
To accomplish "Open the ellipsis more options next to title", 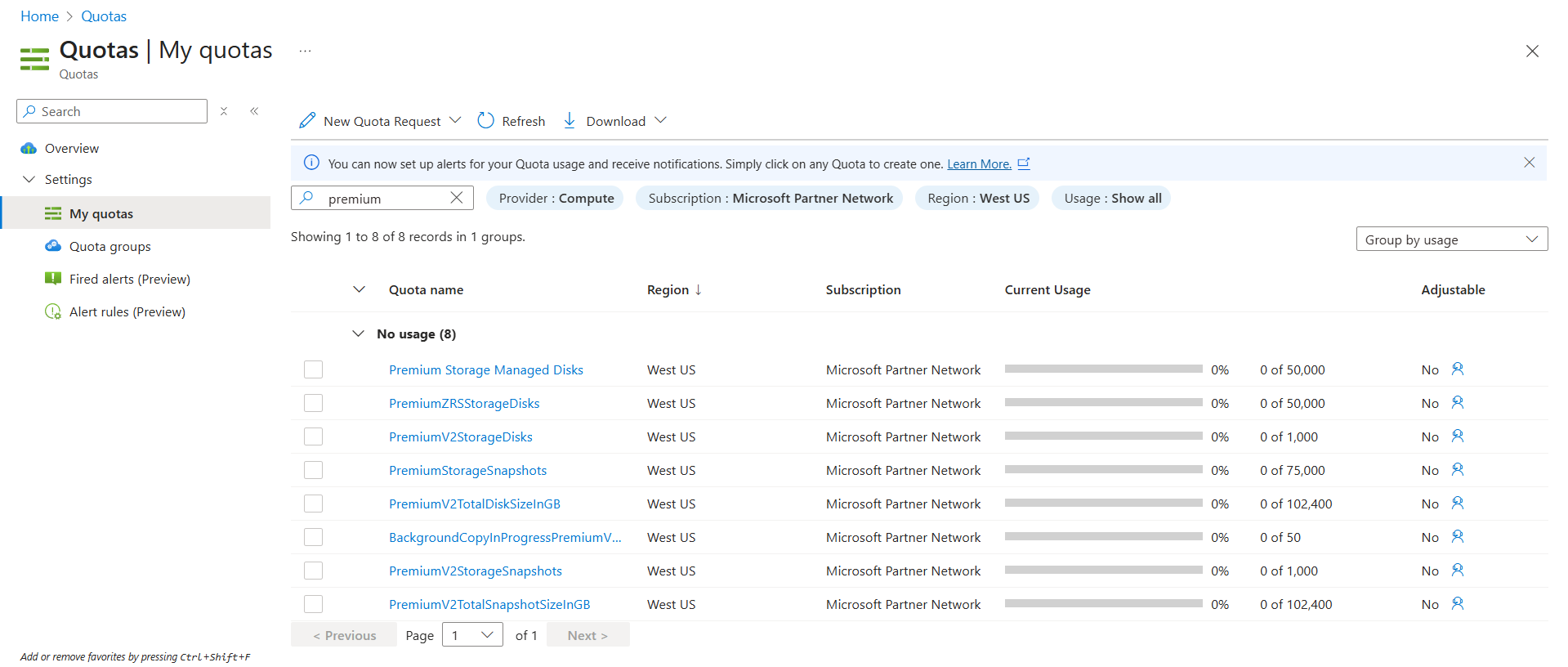I will pyautogui.click(x=305, y=51).
